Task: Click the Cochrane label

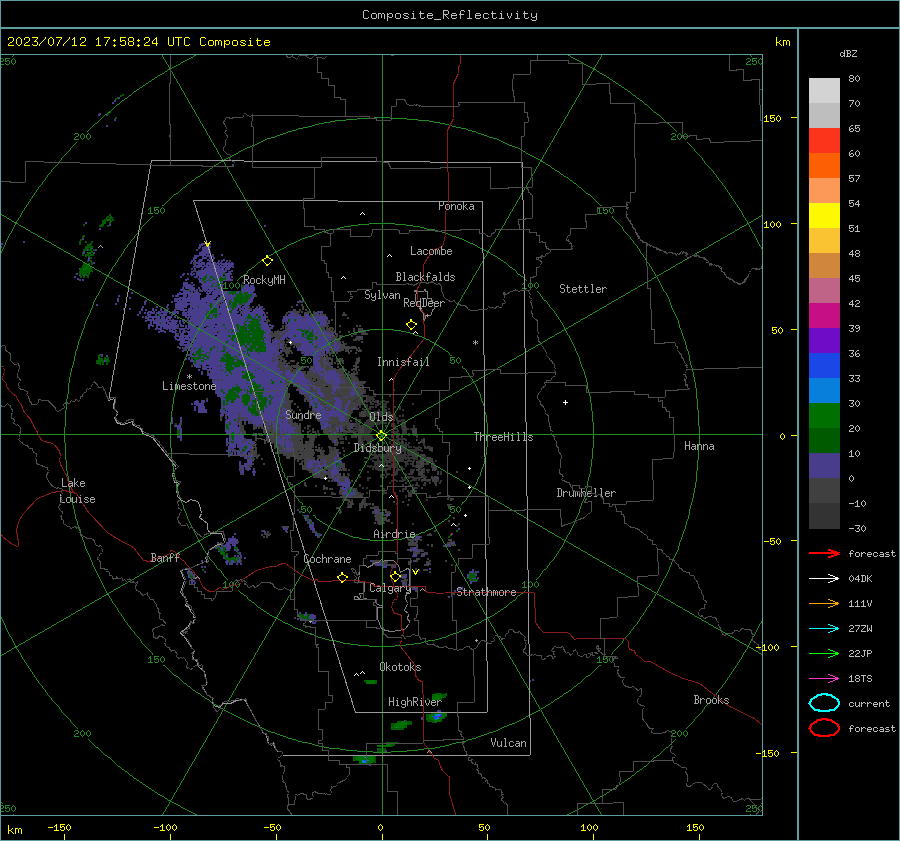Action: pos(327,559)
